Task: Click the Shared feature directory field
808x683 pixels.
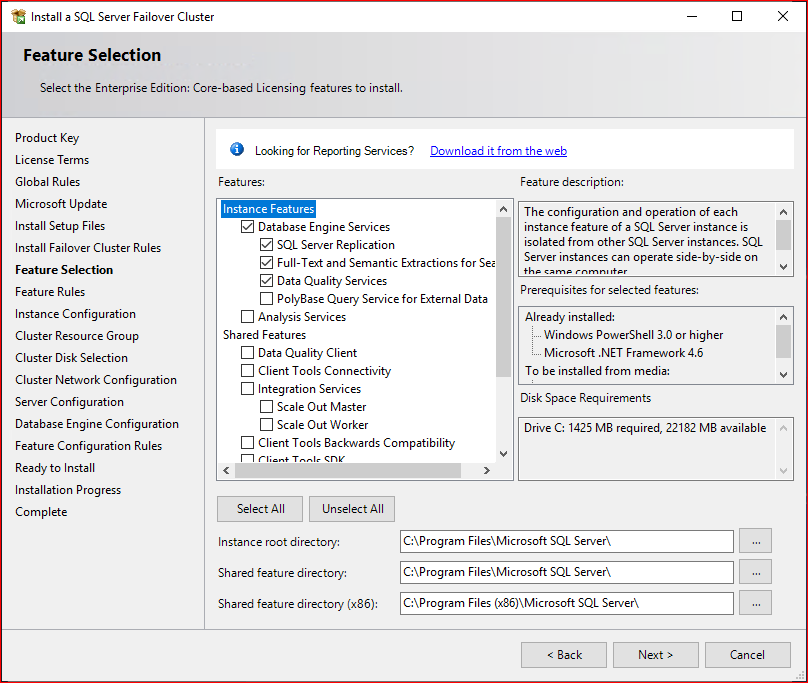Action: point(566,572)
